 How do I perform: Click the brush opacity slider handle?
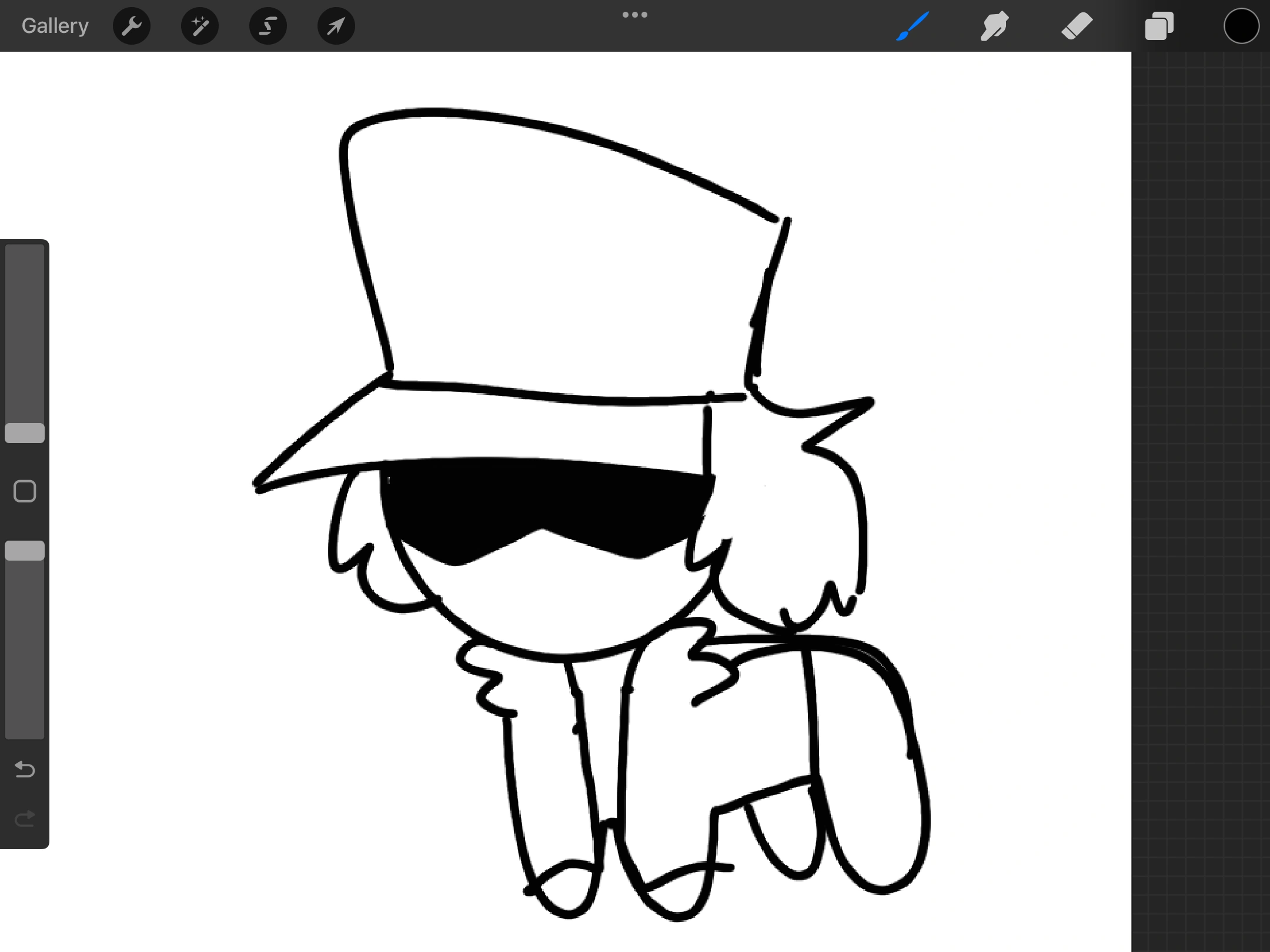25,551
